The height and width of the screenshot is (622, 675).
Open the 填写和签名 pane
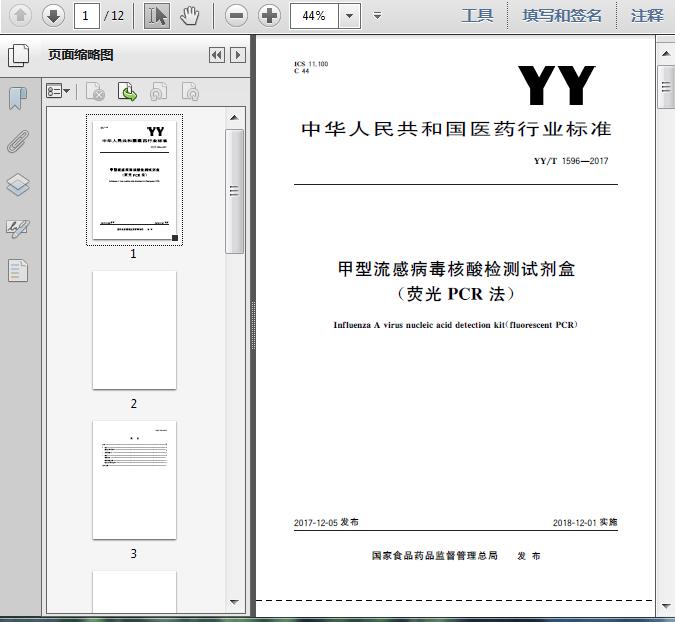pyautogui.click(x=562, y=15)
